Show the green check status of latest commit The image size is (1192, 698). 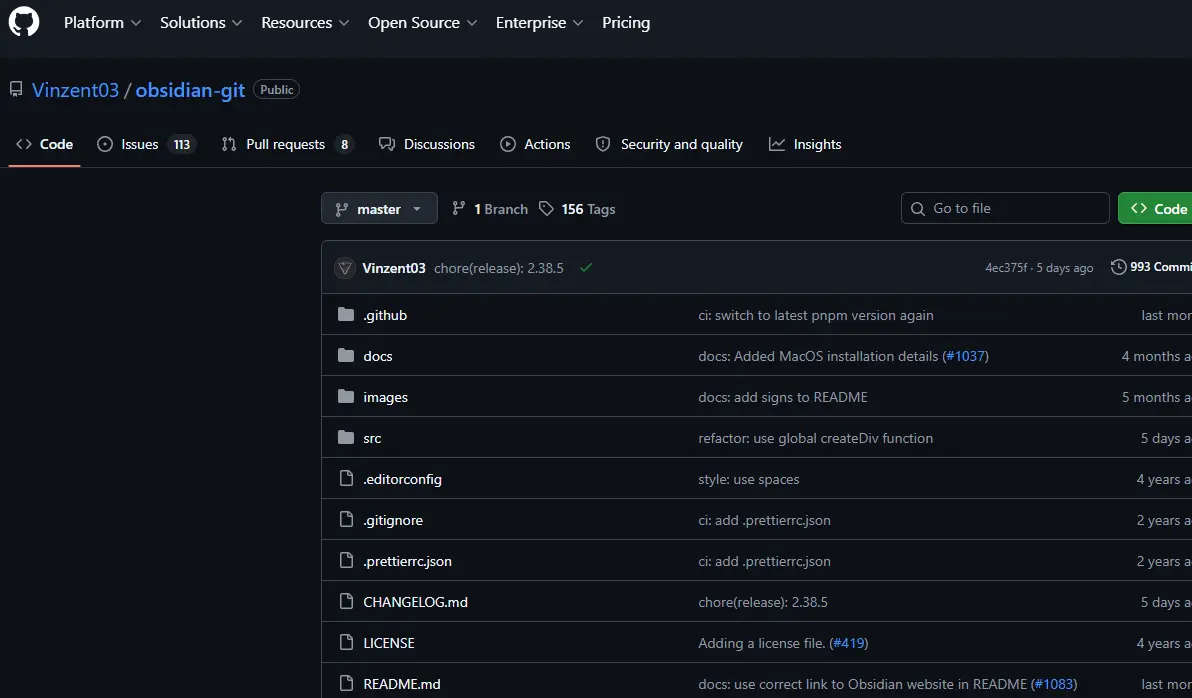(x=585, y=268)
